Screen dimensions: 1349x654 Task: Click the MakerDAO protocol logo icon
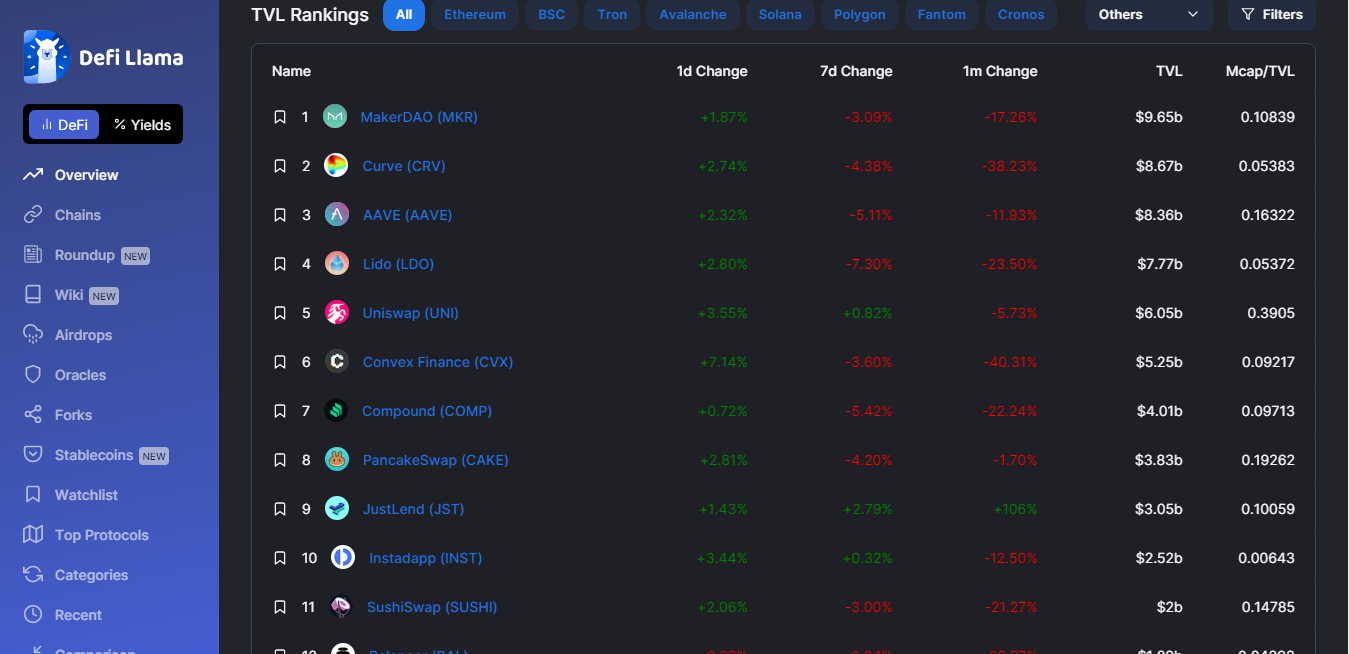pos(335,117)
